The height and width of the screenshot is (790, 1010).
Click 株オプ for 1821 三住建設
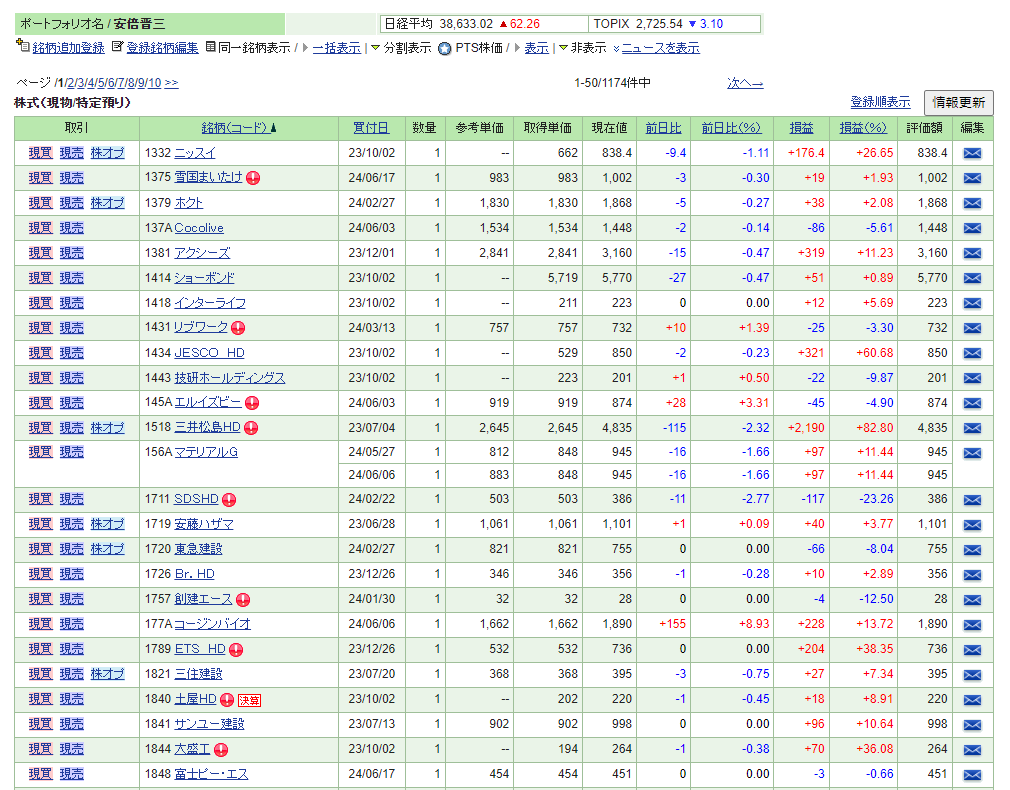tap(107, 674)
